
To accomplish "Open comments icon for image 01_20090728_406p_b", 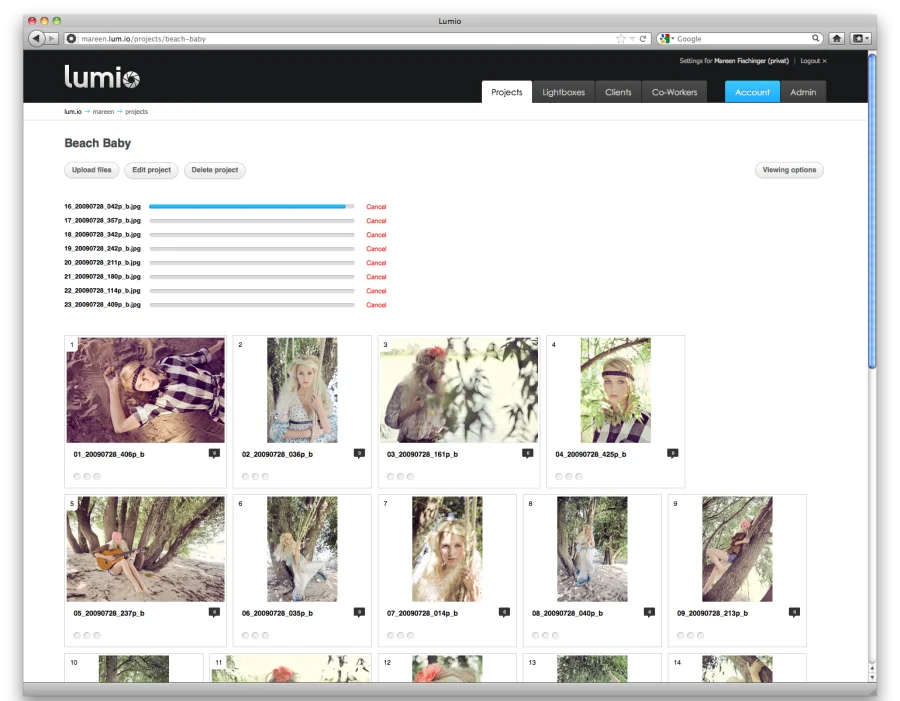I will [x=213, y=453].
